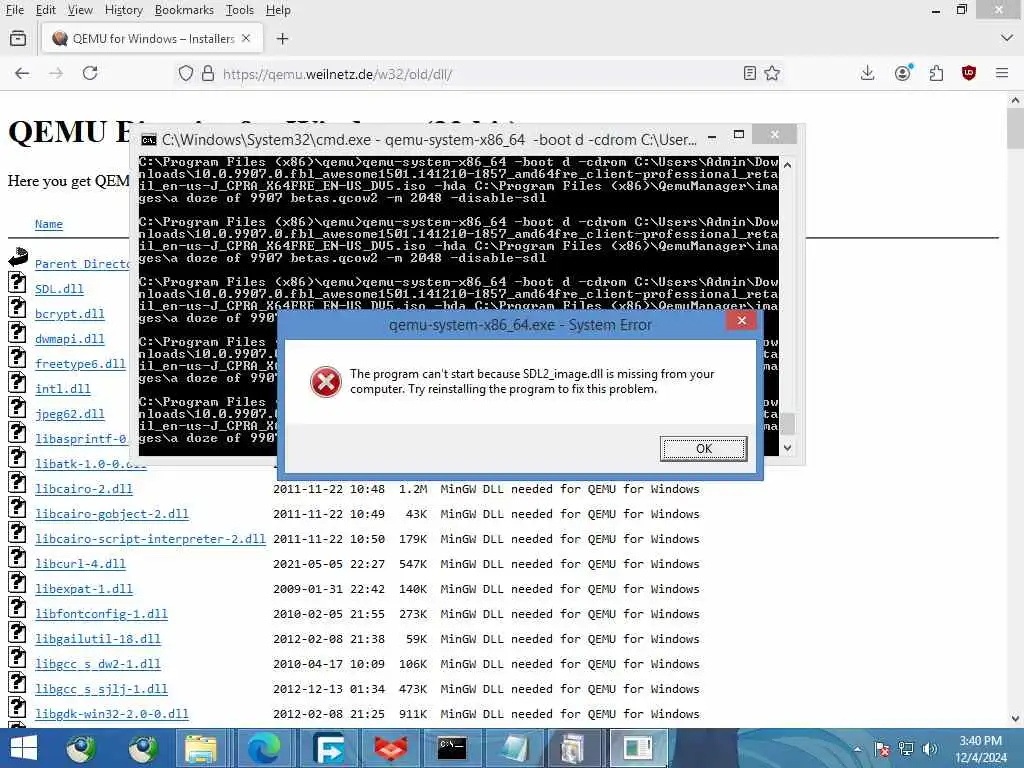Open the Firefox downloads panel
The image size is (1024, 768).
pos(867,73)
